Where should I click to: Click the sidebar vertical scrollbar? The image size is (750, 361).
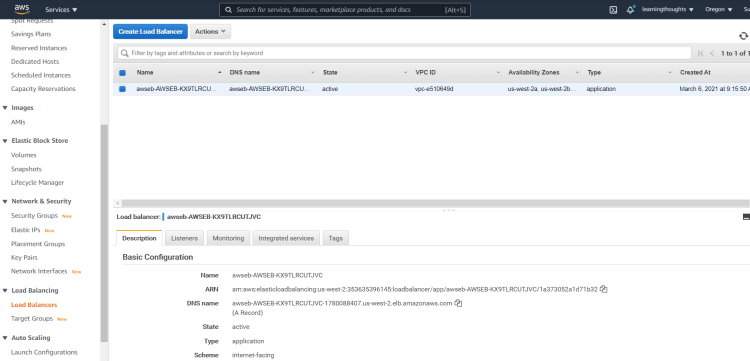pos(104,234)
